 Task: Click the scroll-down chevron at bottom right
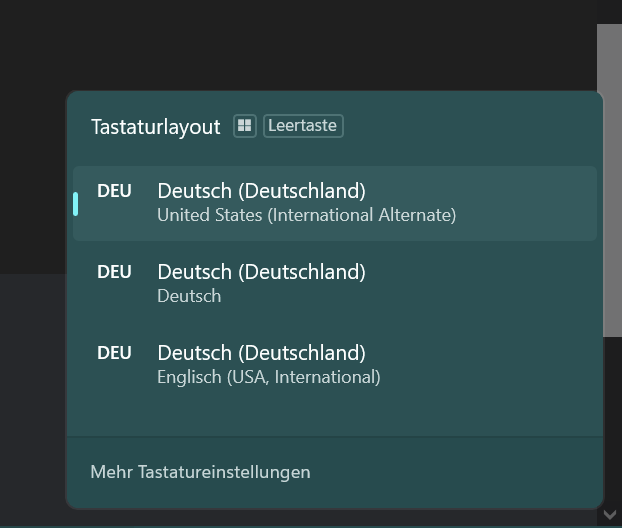pos(610,515)
